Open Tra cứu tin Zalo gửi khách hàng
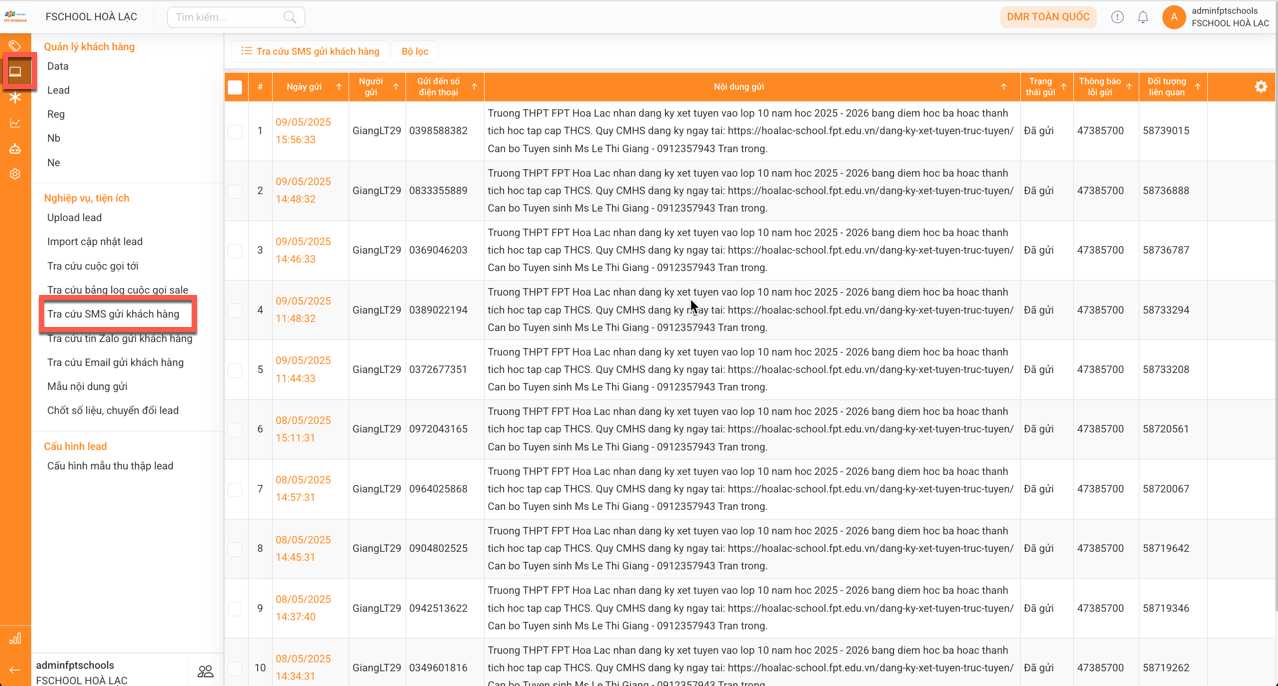Image resolution: width=1278 pixels, height=686 pixels. [120, 338]
